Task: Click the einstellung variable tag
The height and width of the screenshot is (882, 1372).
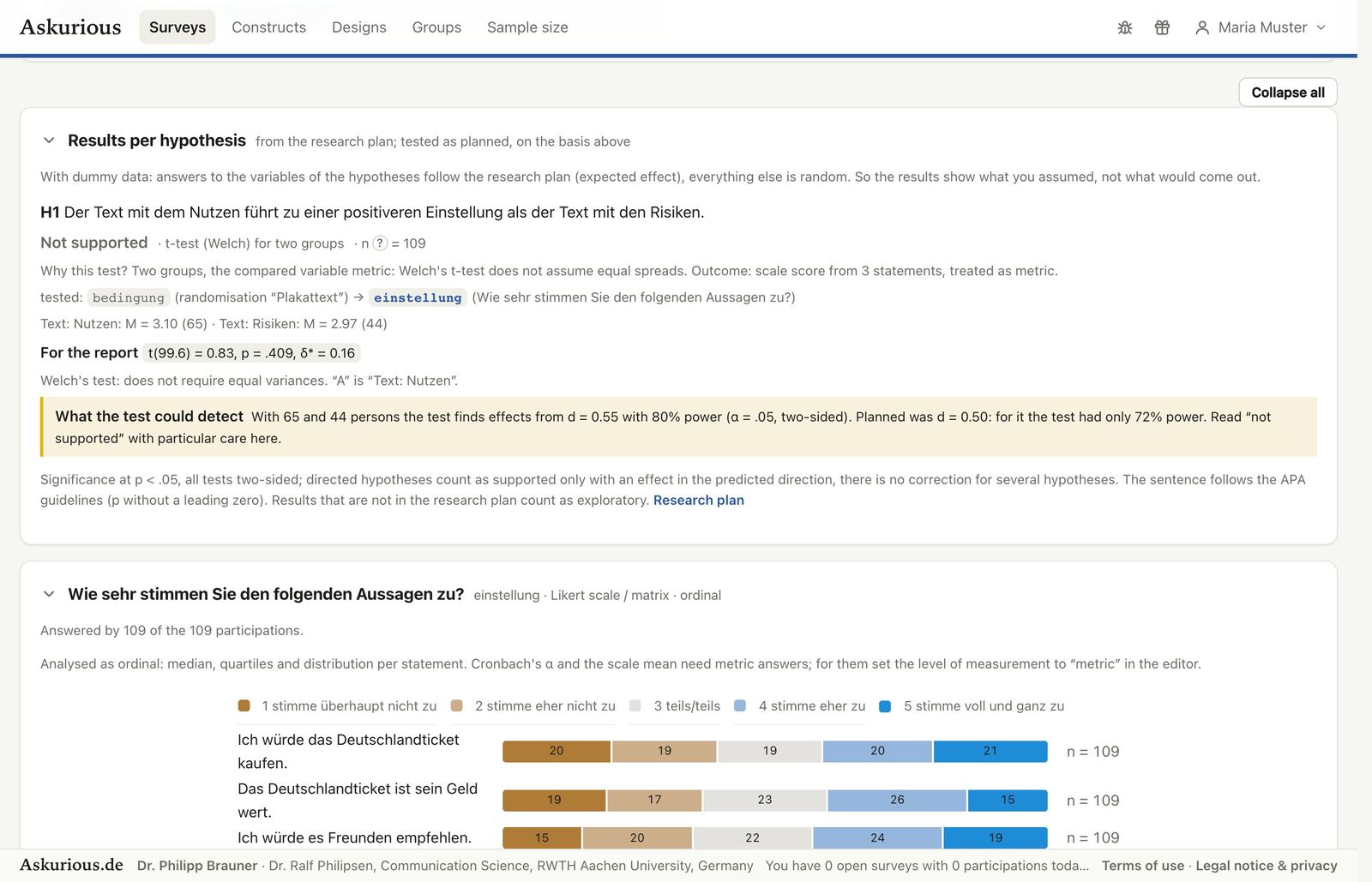Action: point(418,297)
